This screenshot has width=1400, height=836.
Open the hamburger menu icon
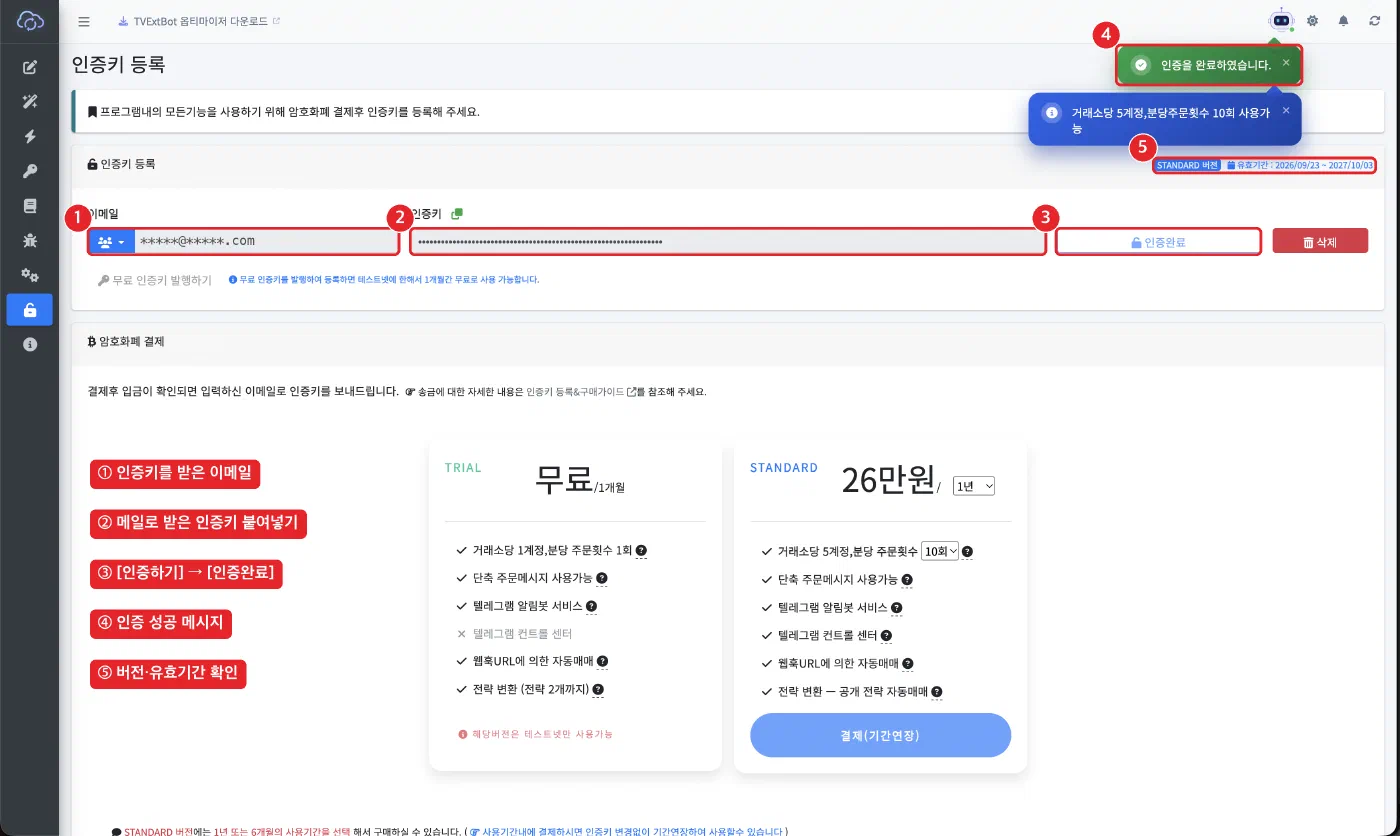84,21
